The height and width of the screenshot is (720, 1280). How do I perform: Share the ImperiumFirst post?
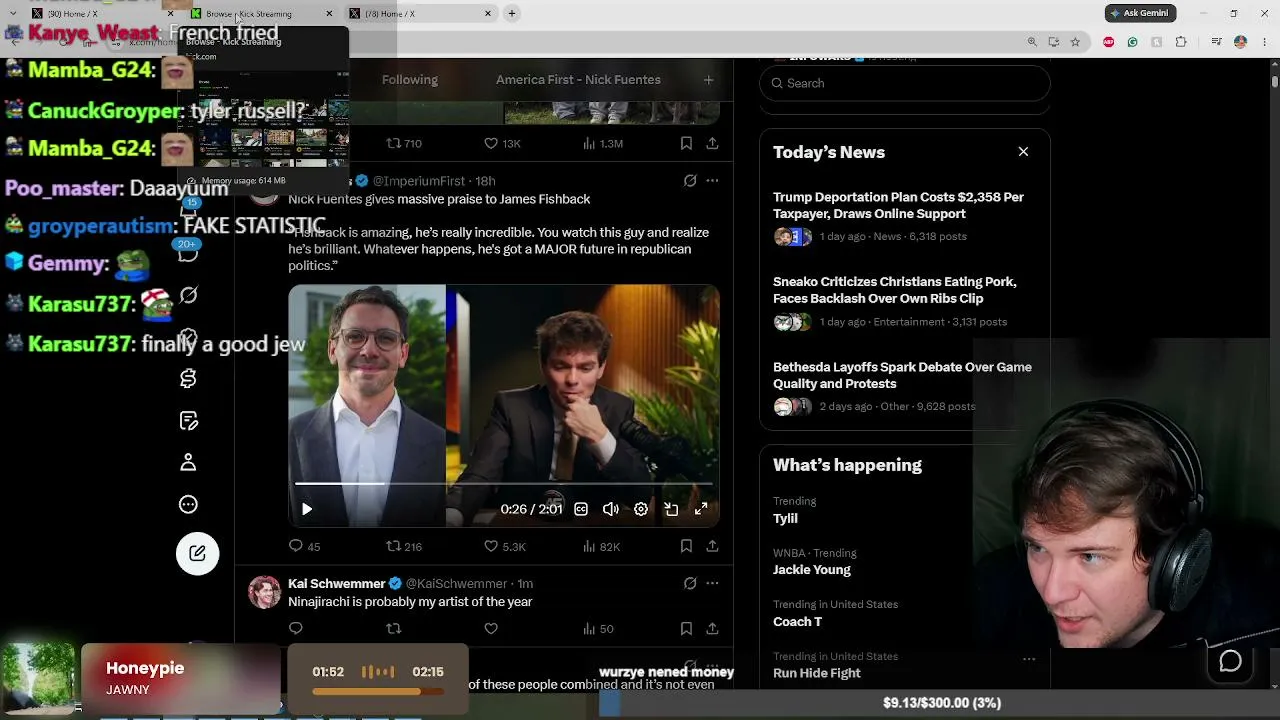712,546
